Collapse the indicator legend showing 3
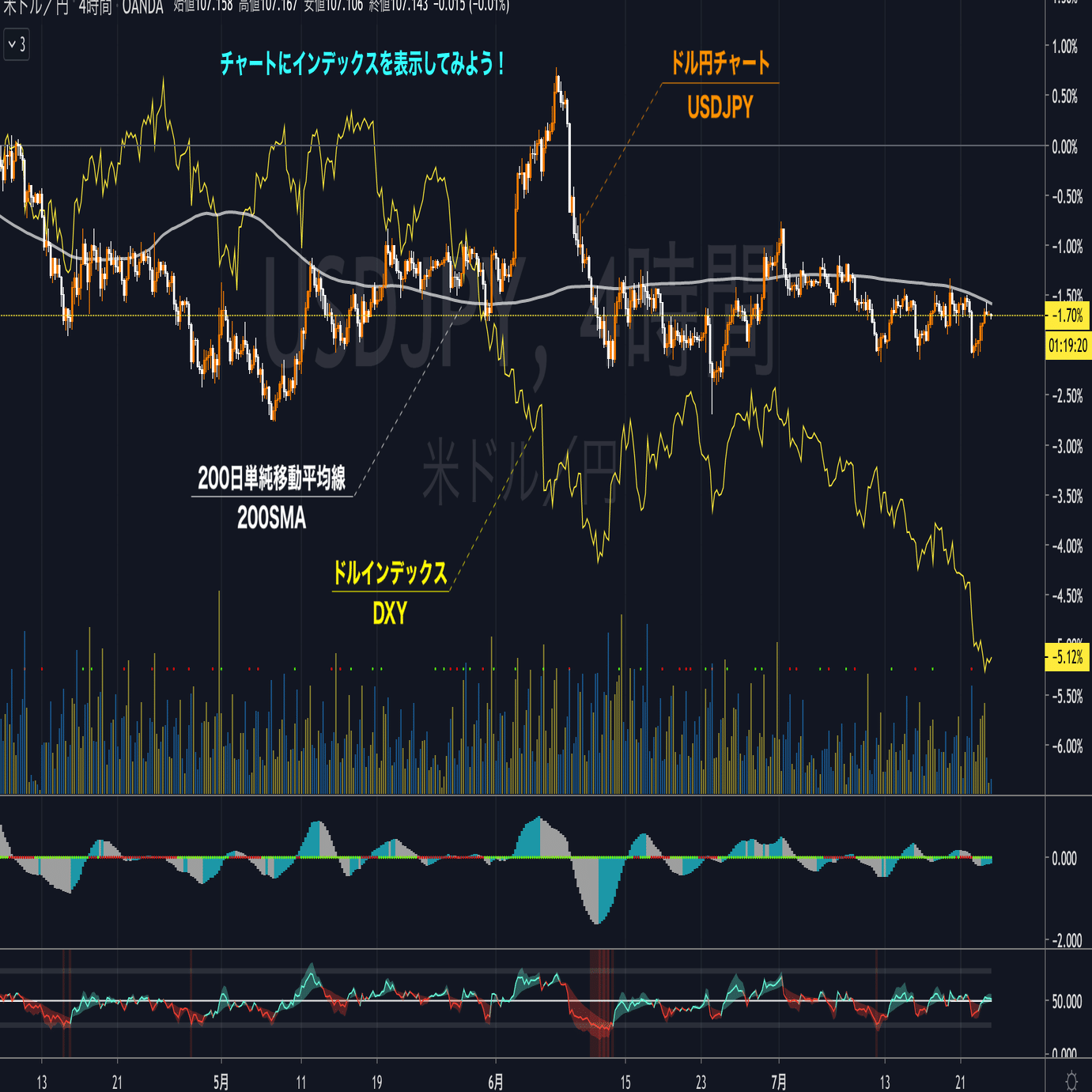The image size is (1092, 1092). [x=17, y=45]
